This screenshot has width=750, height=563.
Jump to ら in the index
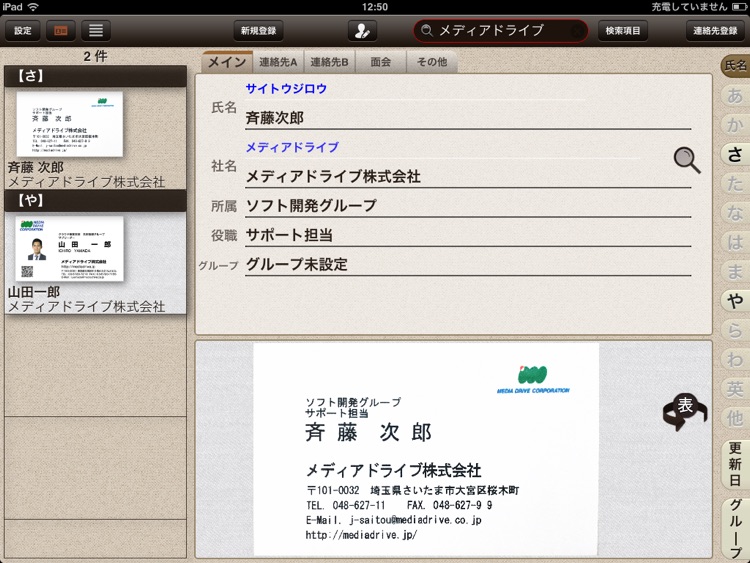pyautogui.click(x=735, y=331)
